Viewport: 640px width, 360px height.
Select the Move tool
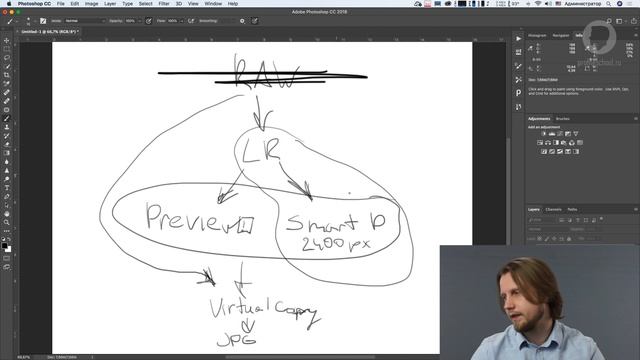[7, 40]
